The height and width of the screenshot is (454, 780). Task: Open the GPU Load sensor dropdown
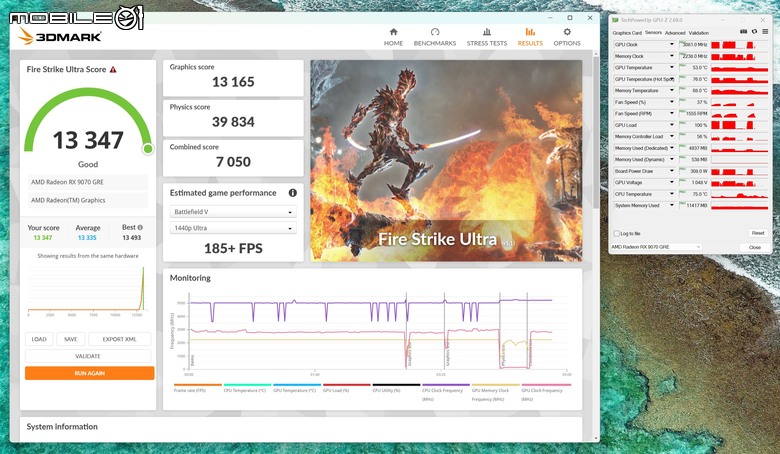(672, 125)
